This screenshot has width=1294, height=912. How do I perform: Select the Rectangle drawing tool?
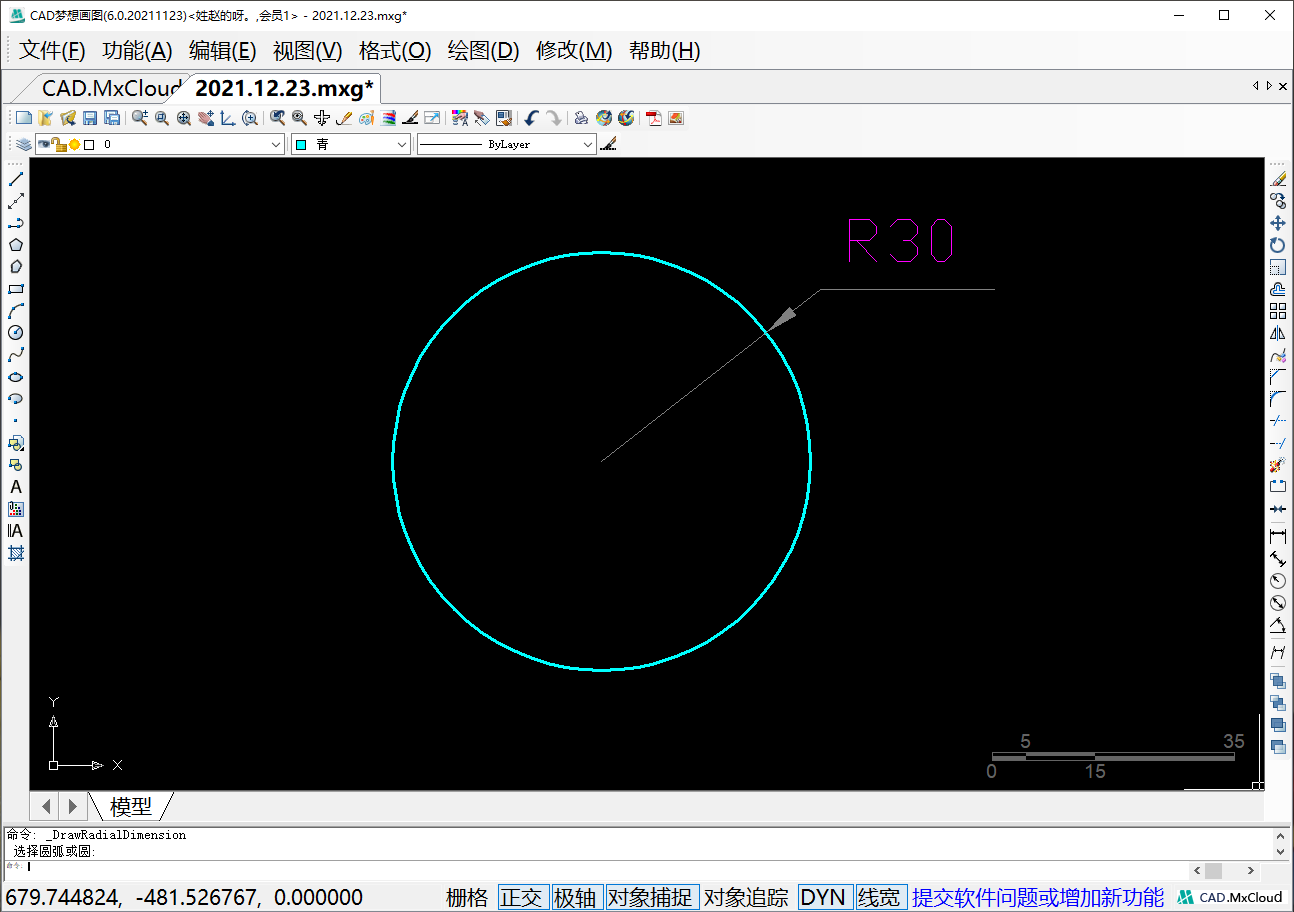pyautogui.click(x=16, y=289)
